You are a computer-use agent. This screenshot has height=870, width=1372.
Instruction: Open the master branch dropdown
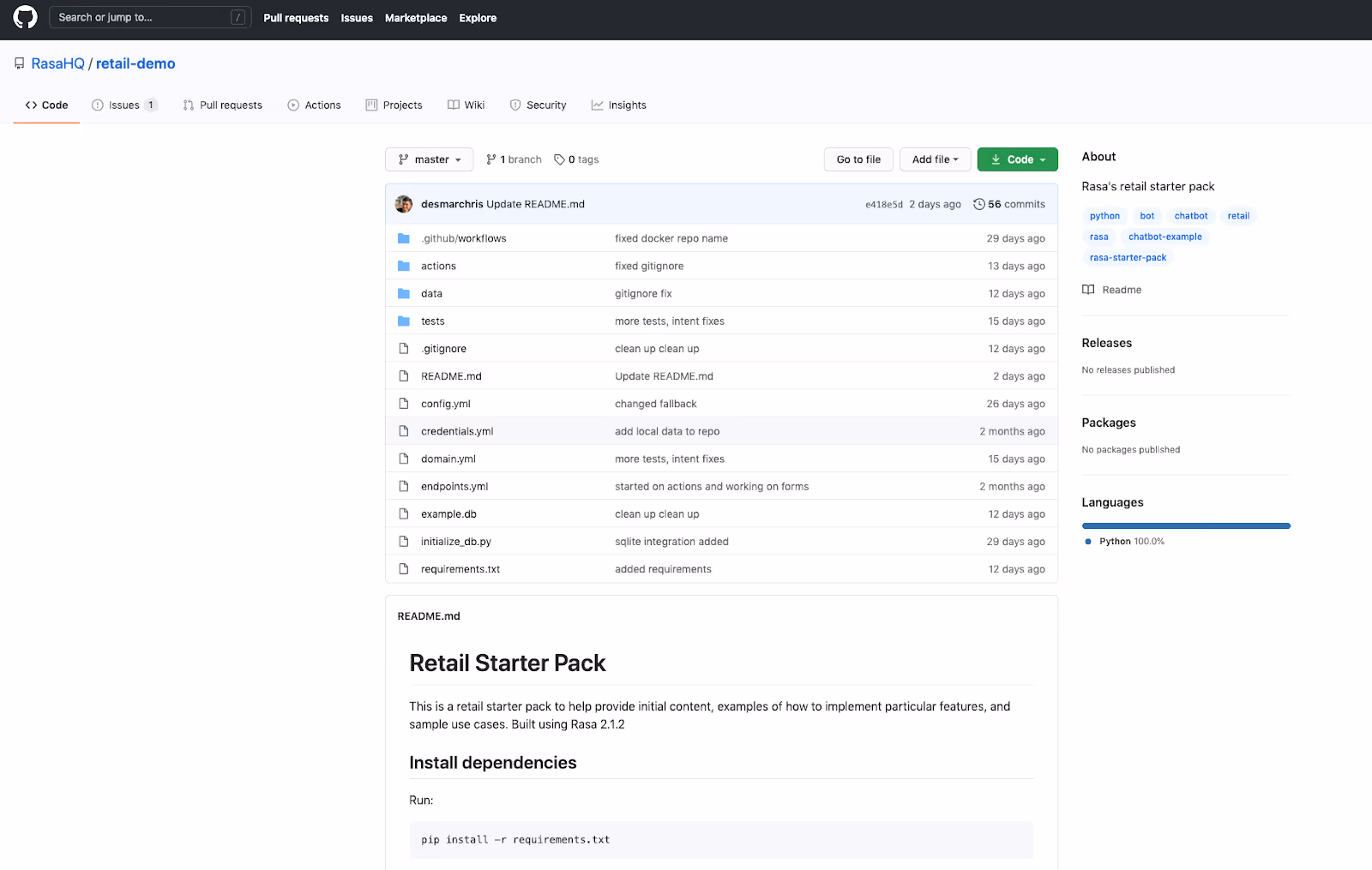click(430, 159)
